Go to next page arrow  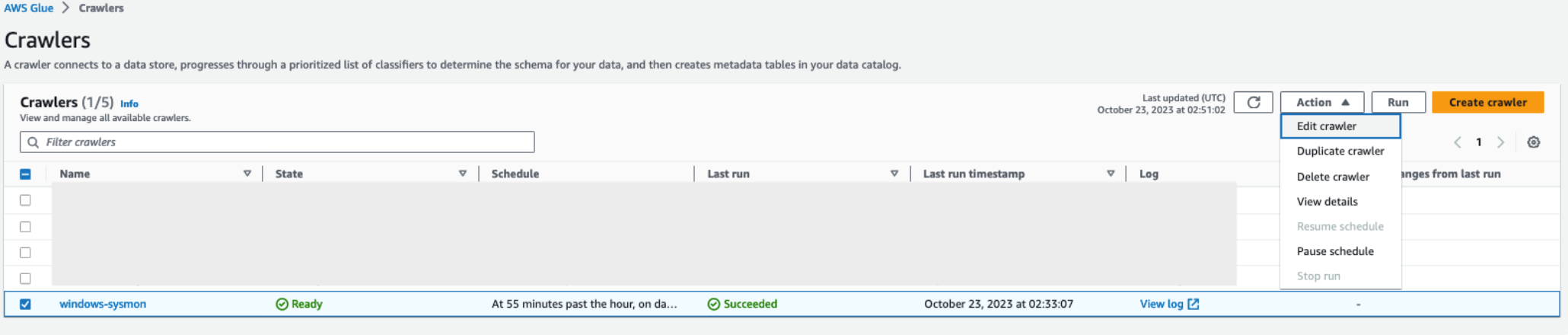click(x=1500, y=142)
